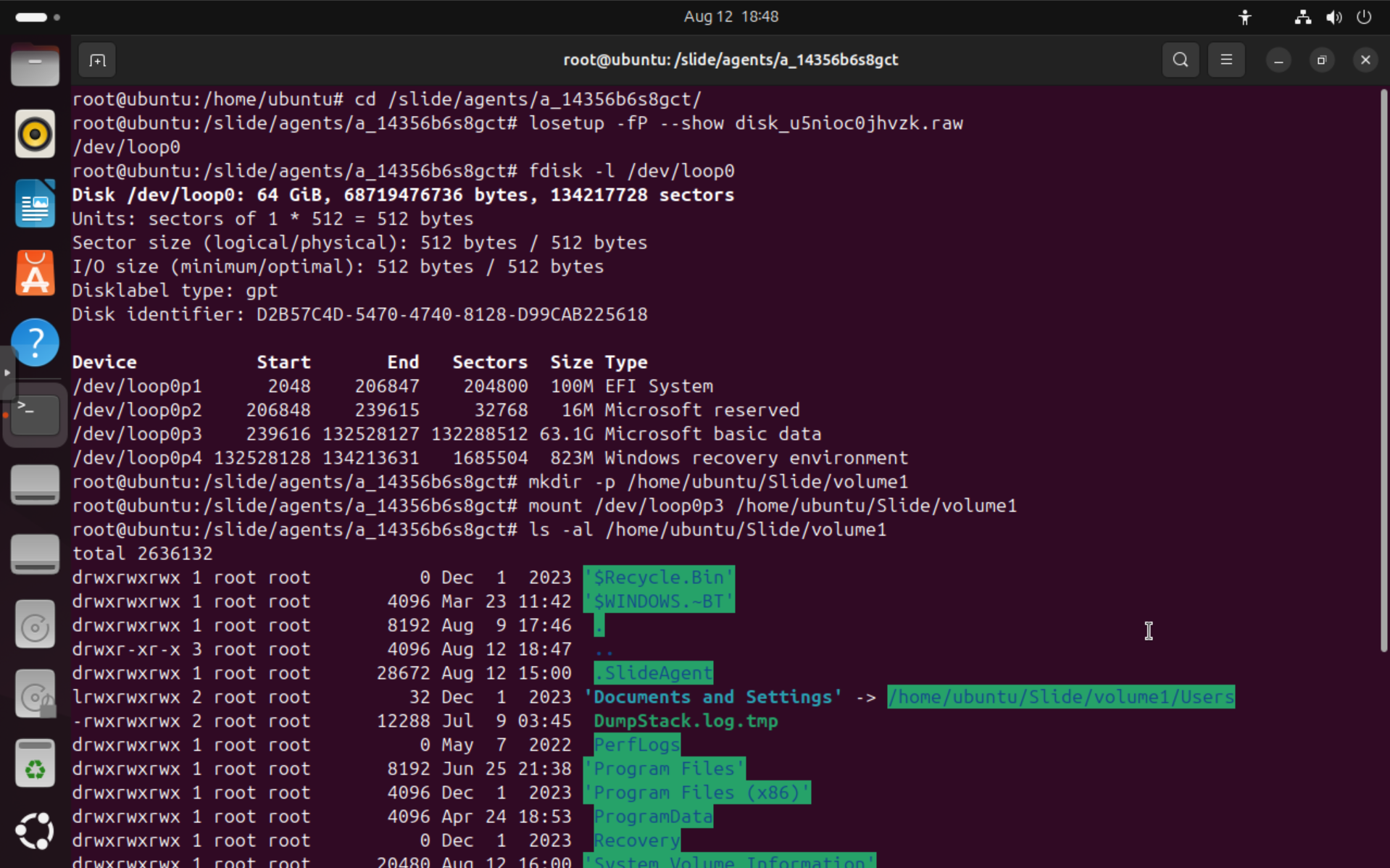Image resolution: width=1390 pixels, height=868 pixels.
Task: Expand dock edge arrow handle
Action: pyautogui.click(x=7, y=372)
